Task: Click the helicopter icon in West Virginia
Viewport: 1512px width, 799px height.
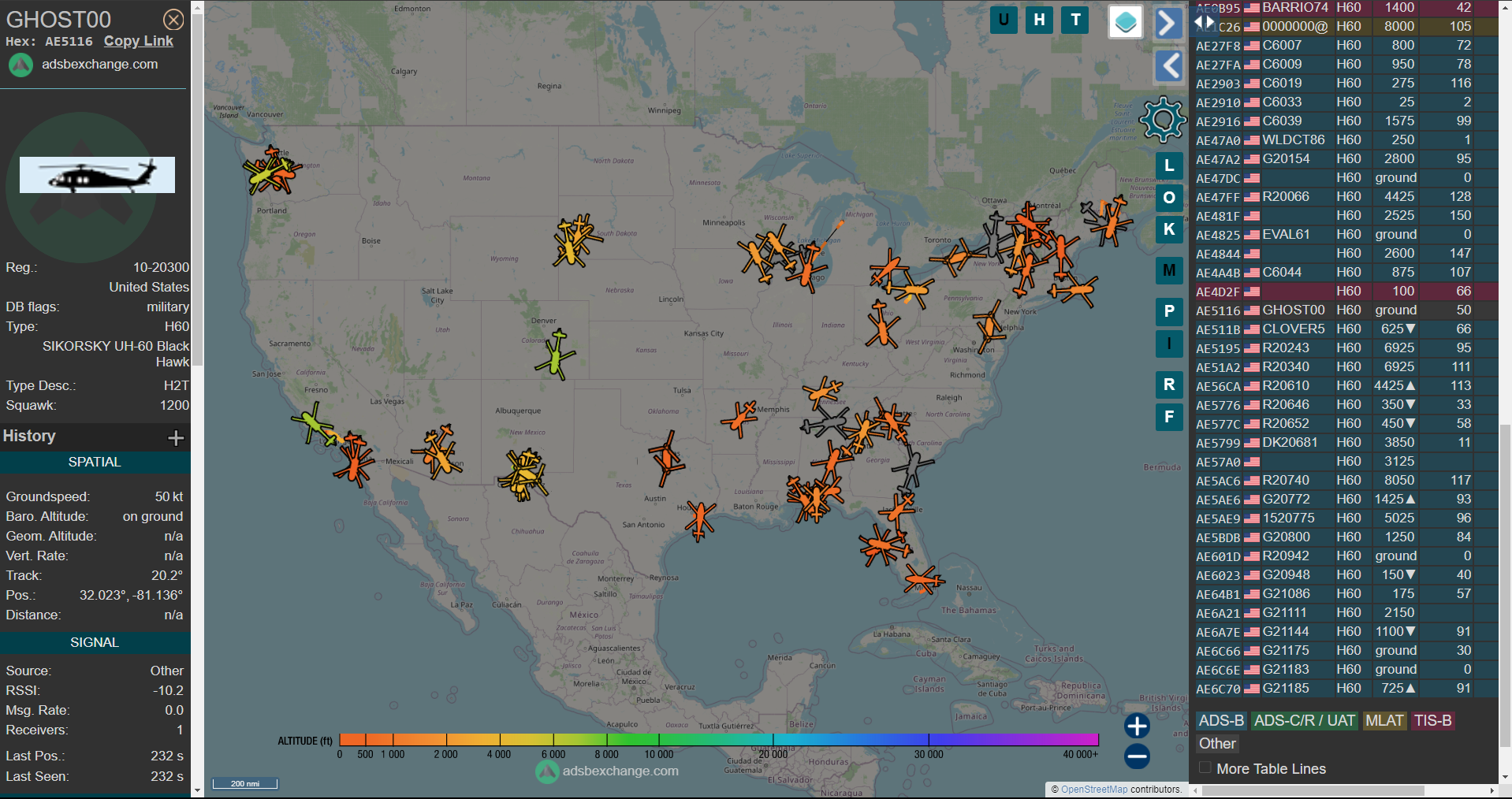Action: pos(881,325)
